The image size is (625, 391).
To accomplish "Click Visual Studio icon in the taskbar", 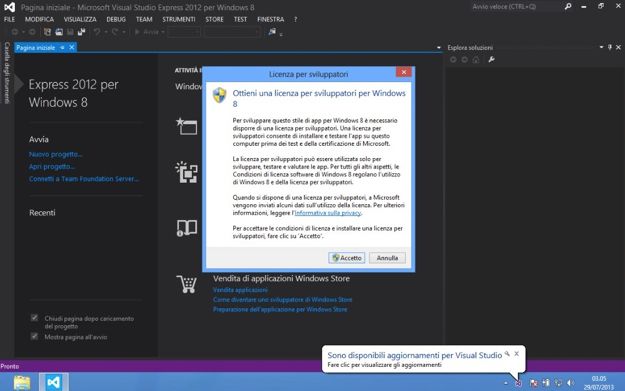I will tap(53, 383).
